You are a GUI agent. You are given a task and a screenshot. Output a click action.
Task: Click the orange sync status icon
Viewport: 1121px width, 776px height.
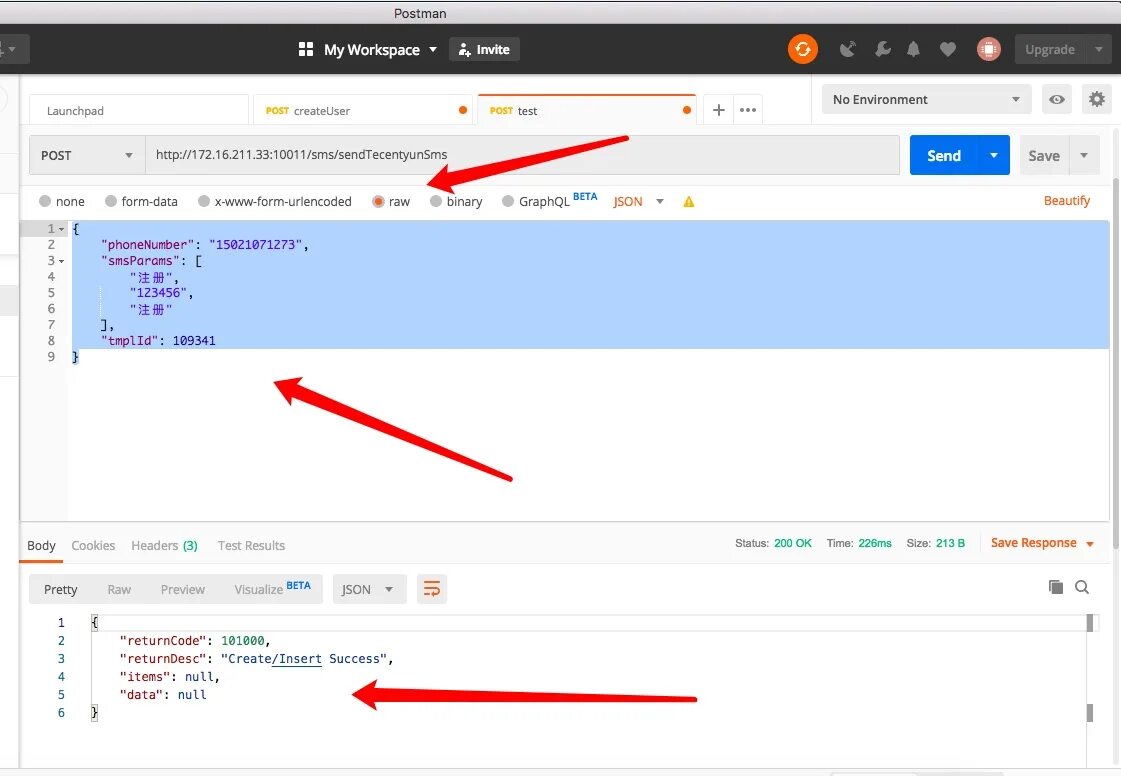803,49
